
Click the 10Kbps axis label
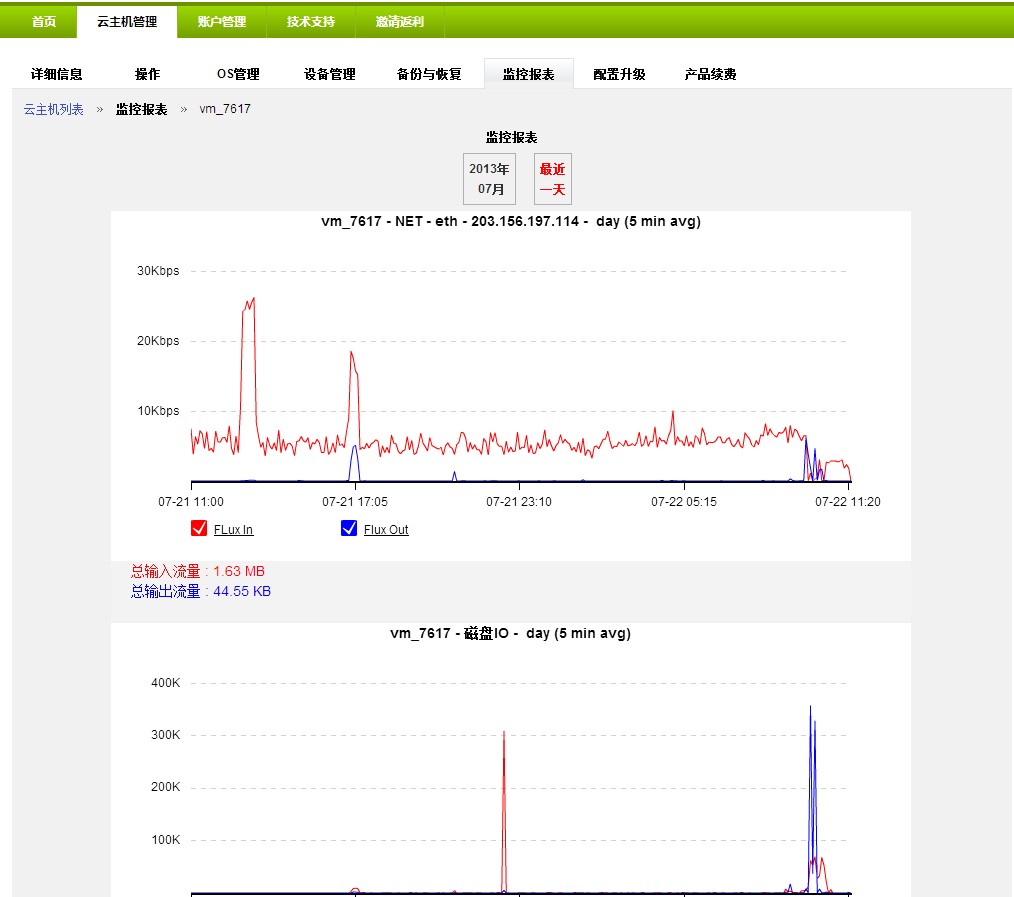[158, 411]
